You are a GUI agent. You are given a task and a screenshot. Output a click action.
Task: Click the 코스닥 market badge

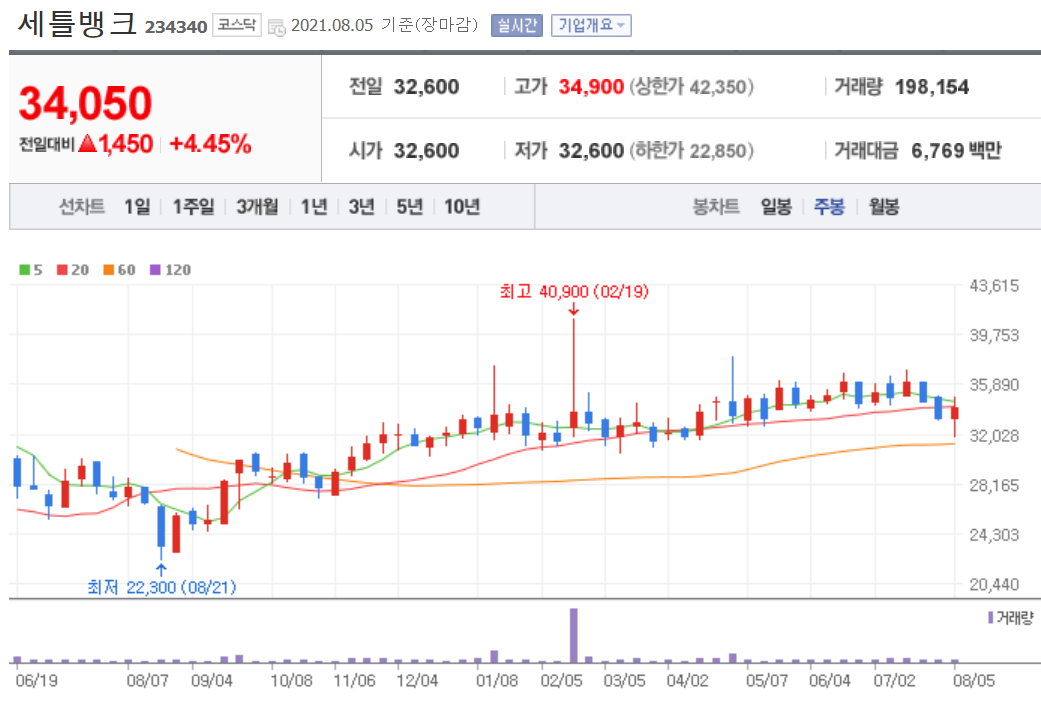236,25
